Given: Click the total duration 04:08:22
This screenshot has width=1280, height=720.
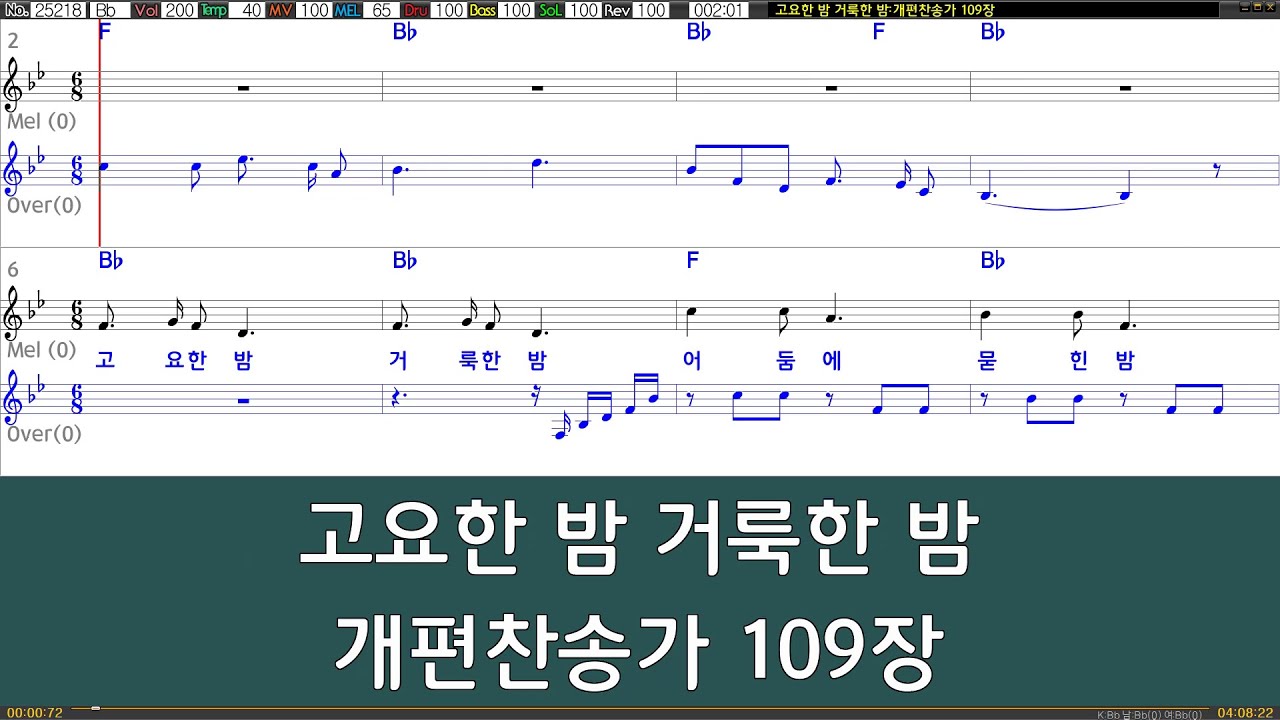Looking at the screenshot, I should (1245, 713).
